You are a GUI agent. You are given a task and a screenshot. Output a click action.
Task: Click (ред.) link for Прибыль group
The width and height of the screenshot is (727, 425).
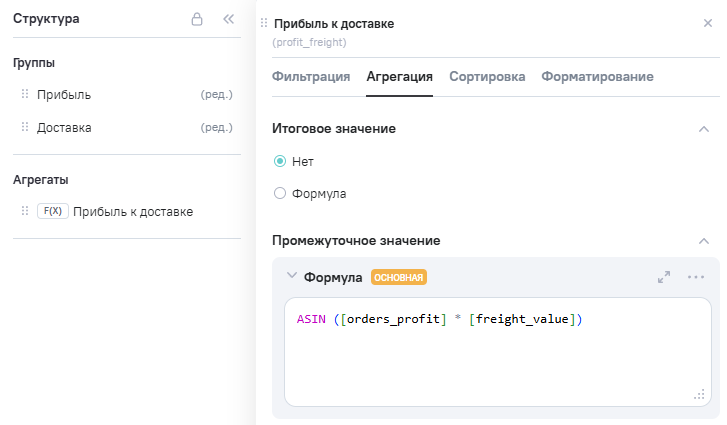(216, 95)
